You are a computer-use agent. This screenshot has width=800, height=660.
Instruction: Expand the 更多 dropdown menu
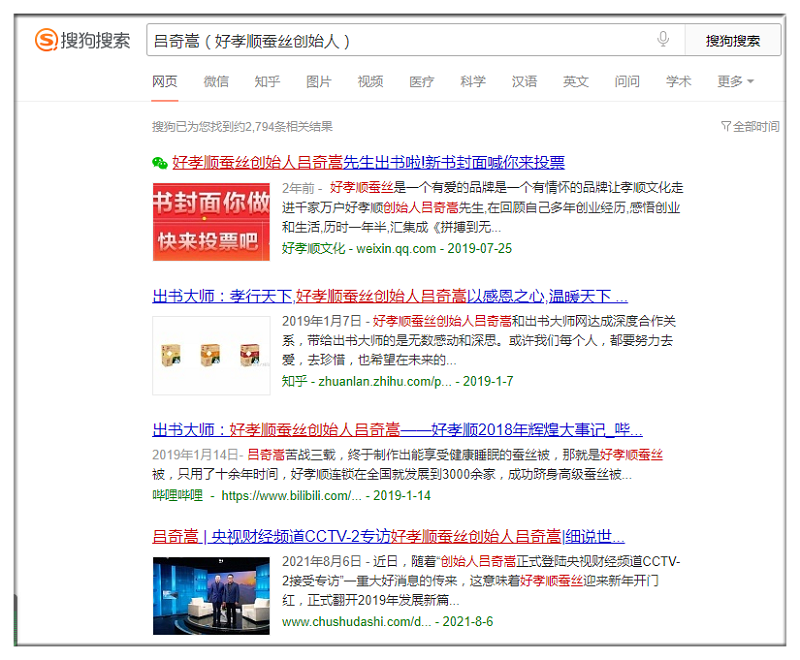click(x=735, y=81)
